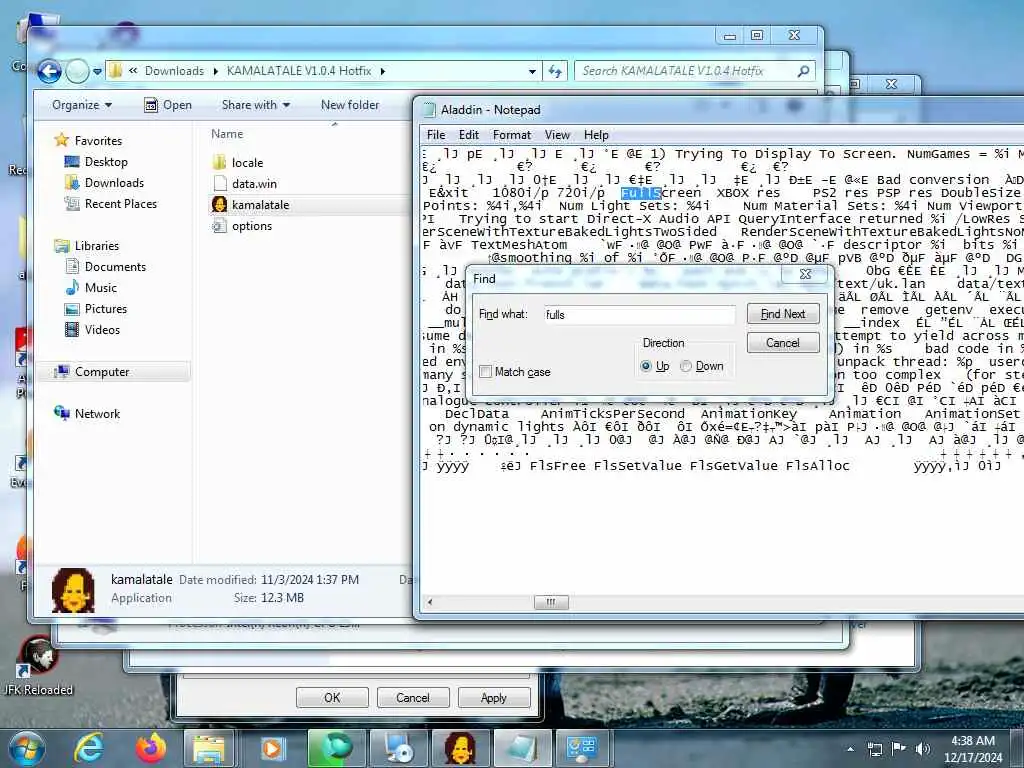Open Firefox from the taskbar
1024x768 pixels.
tap(150, 748)
